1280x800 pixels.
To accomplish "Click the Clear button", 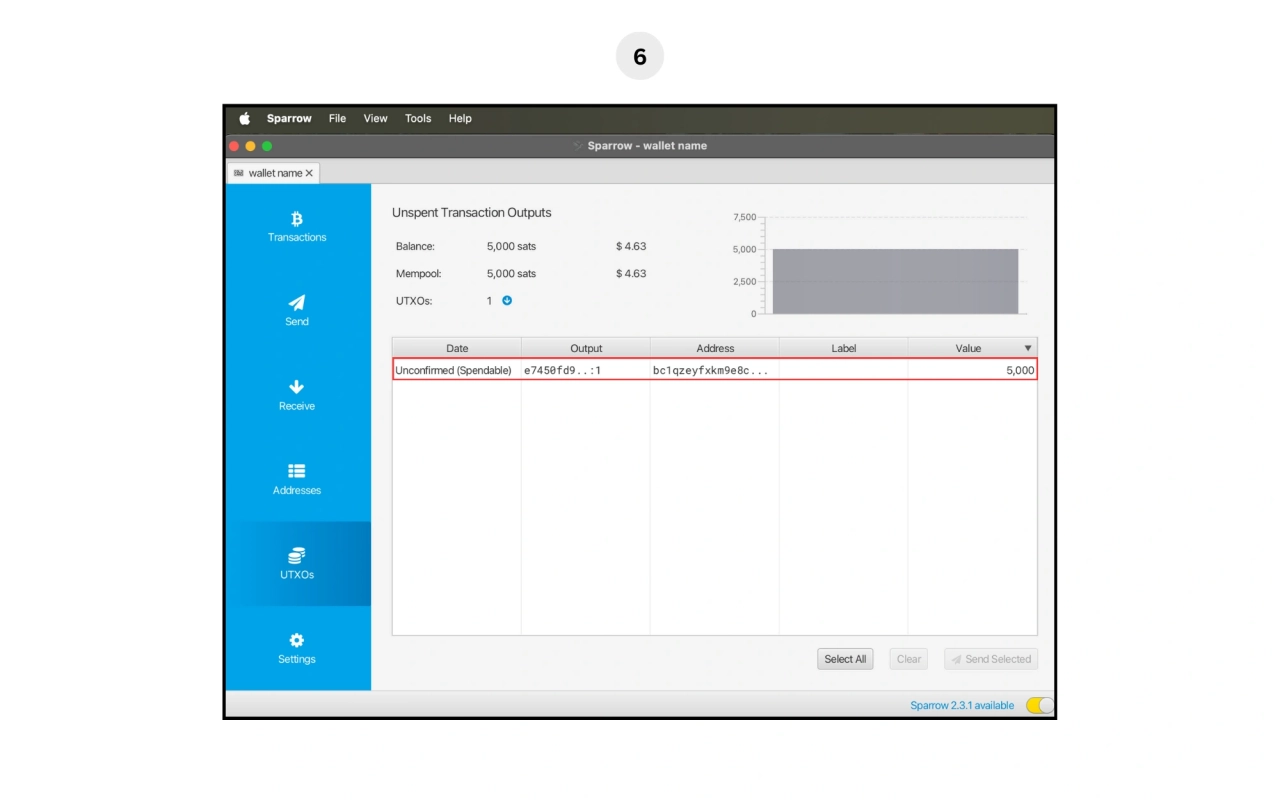I will tap(909, 659).
